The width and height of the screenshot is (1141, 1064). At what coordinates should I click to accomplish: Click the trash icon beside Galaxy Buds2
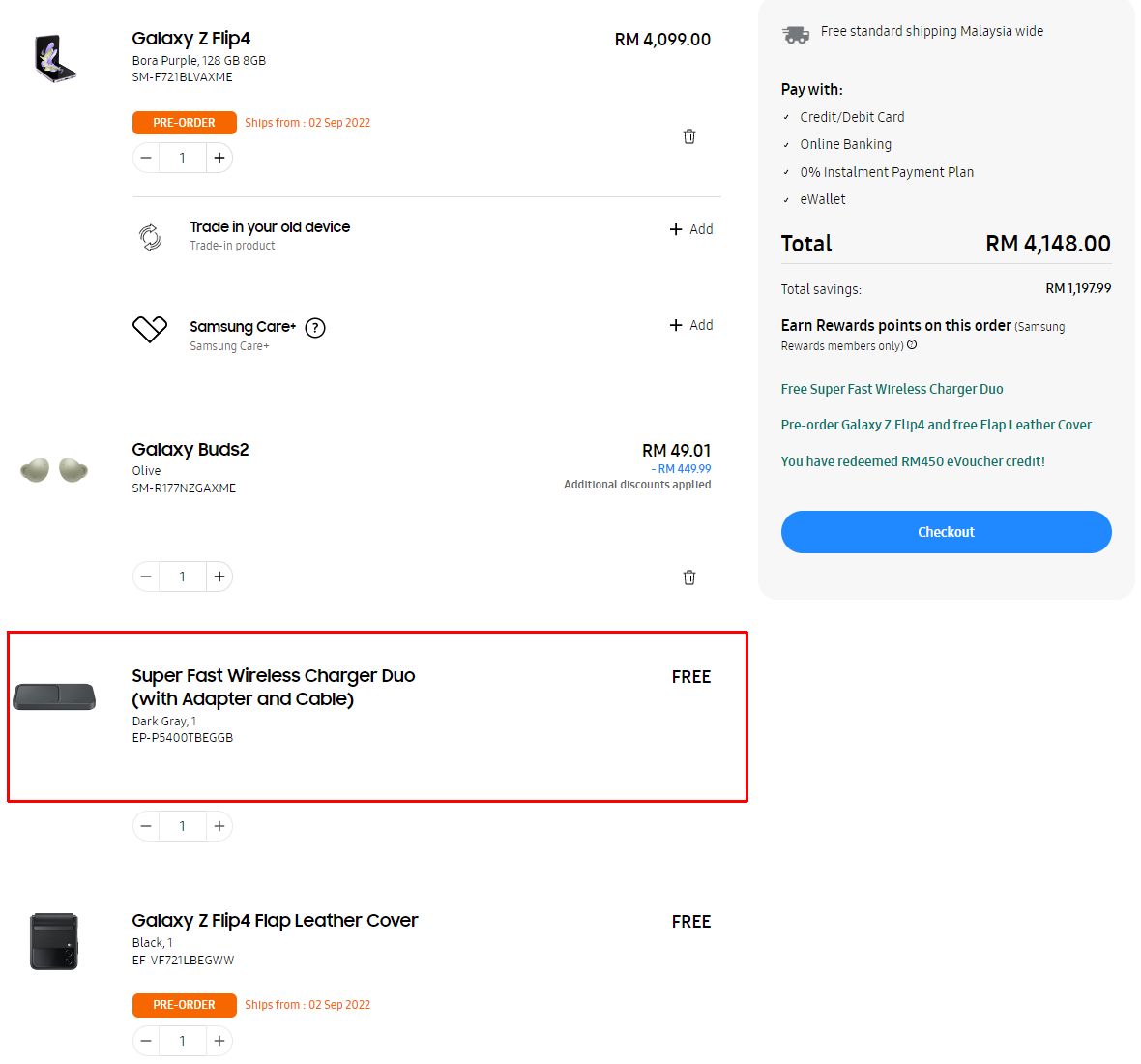pyautogui.click(x=688, y=576)
